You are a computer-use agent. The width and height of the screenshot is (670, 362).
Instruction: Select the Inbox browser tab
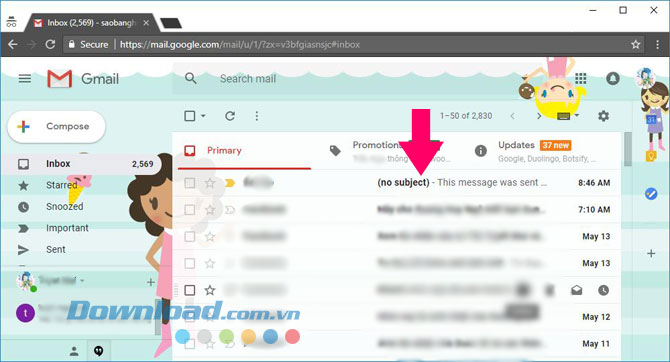91,23
